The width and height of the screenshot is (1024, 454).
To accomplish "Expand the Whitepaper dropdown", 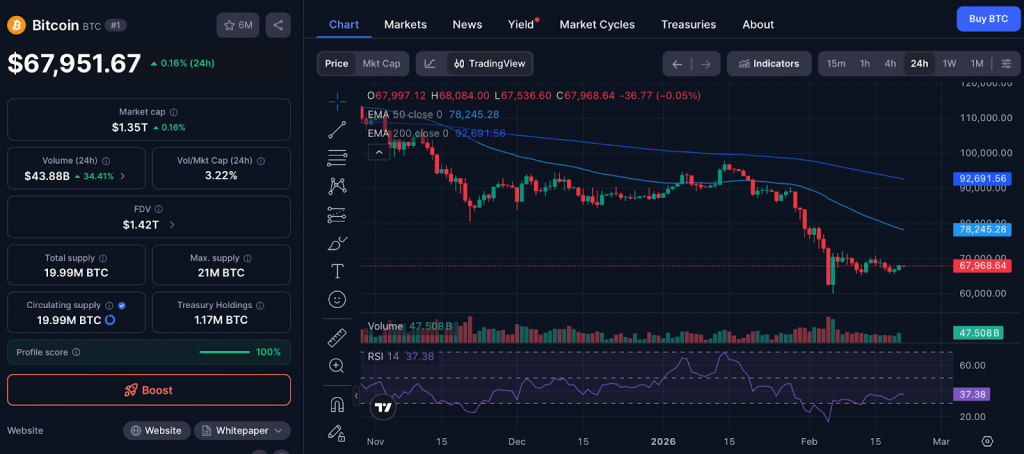I will coord(243,430).
